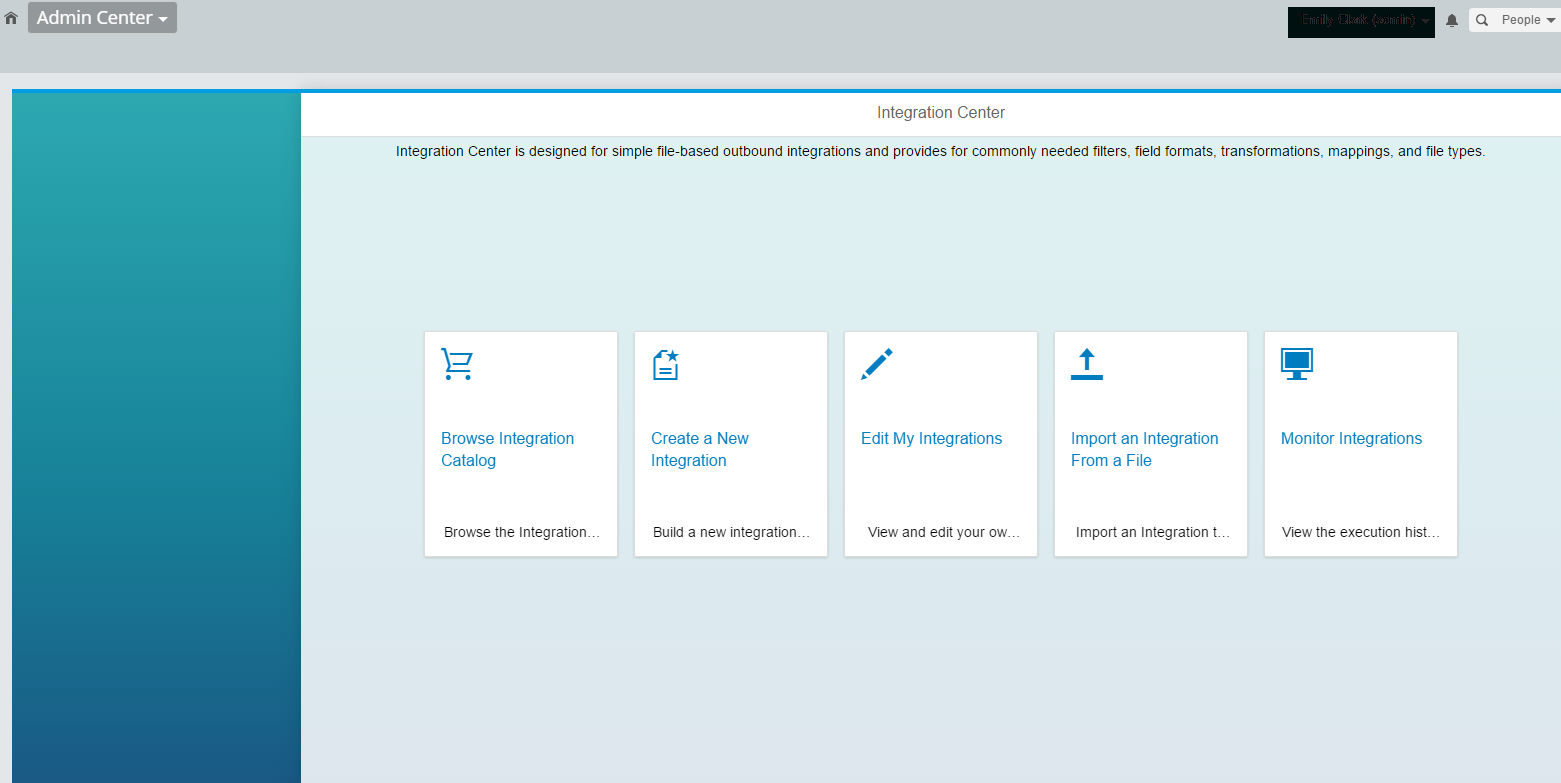The height and width of the screenshot is (783, 1561).
Task: Click 'View and edit your ow…' description
Action: 944,532
